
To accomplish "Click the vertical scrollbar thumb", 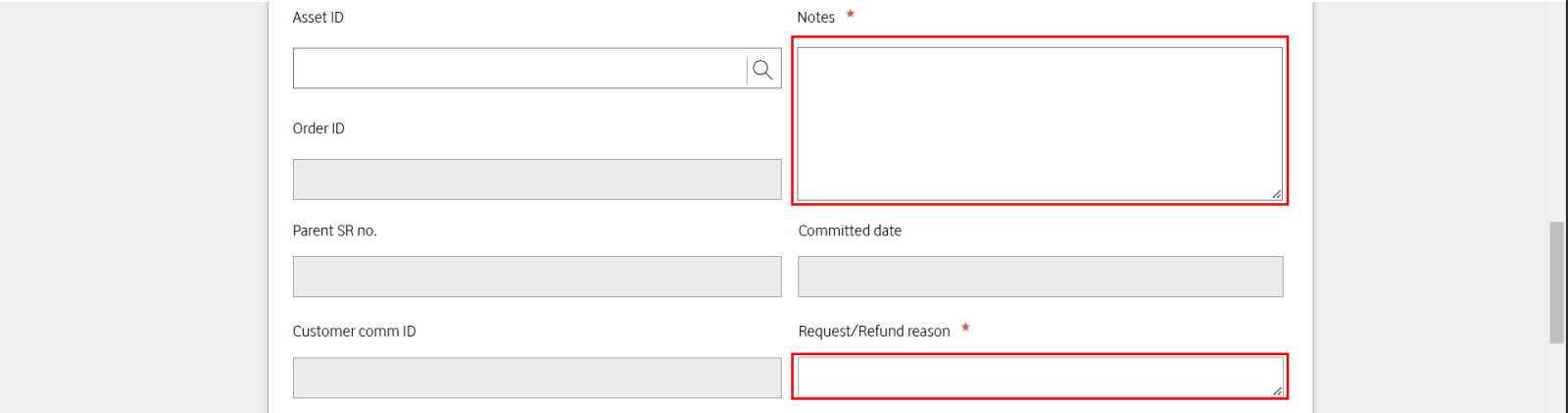I will 1556,283.
